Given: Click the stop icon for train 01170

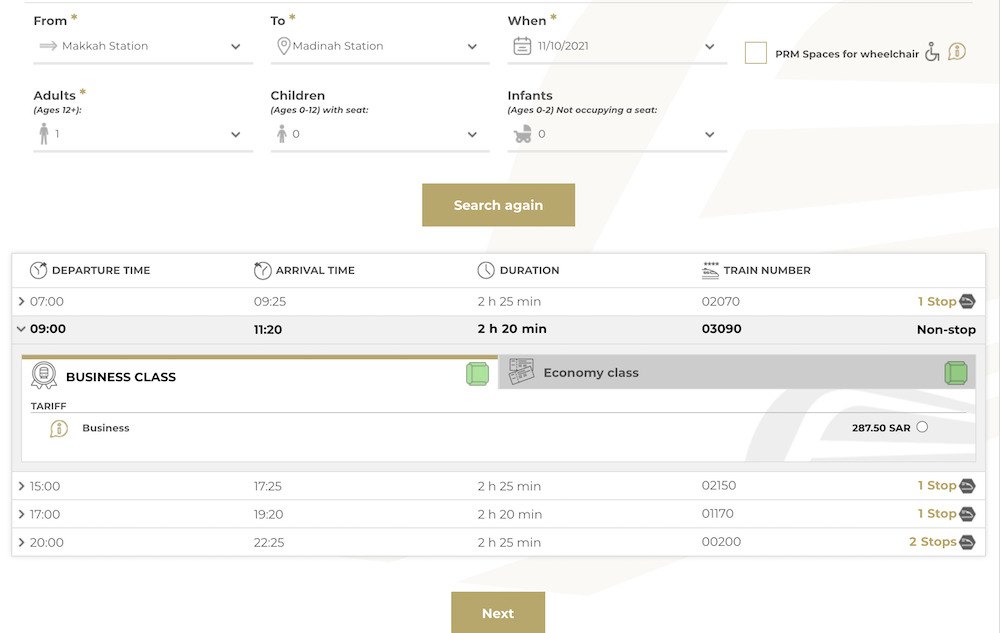Looking at the screenshot, I should coord(967,514).
